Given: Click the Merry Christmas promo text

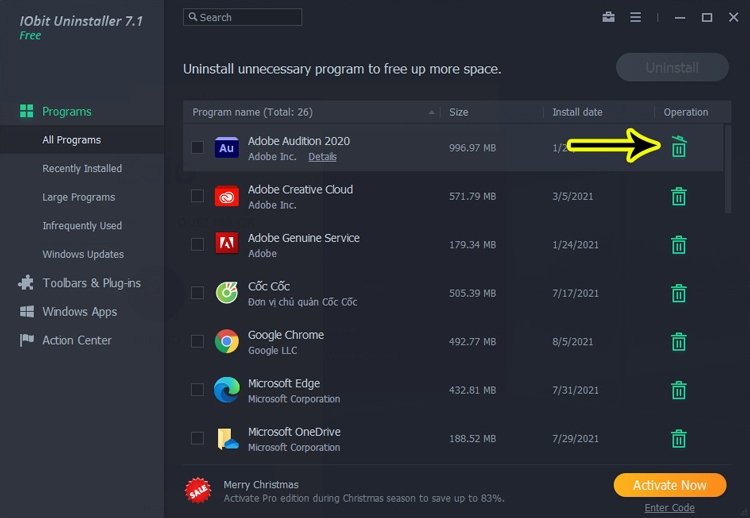Looking at the screenshot, I should (x=261, y=485).
